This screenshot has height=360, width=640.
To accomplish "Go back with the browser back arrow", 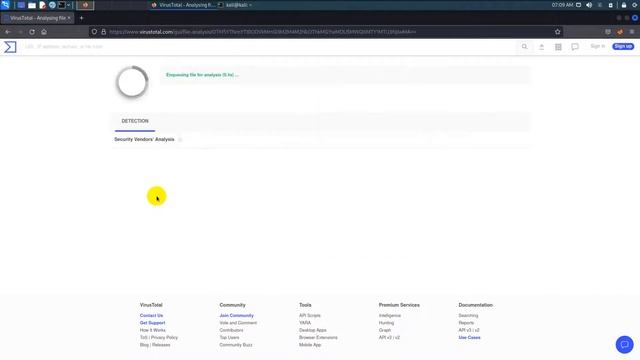I will (8, 32).
